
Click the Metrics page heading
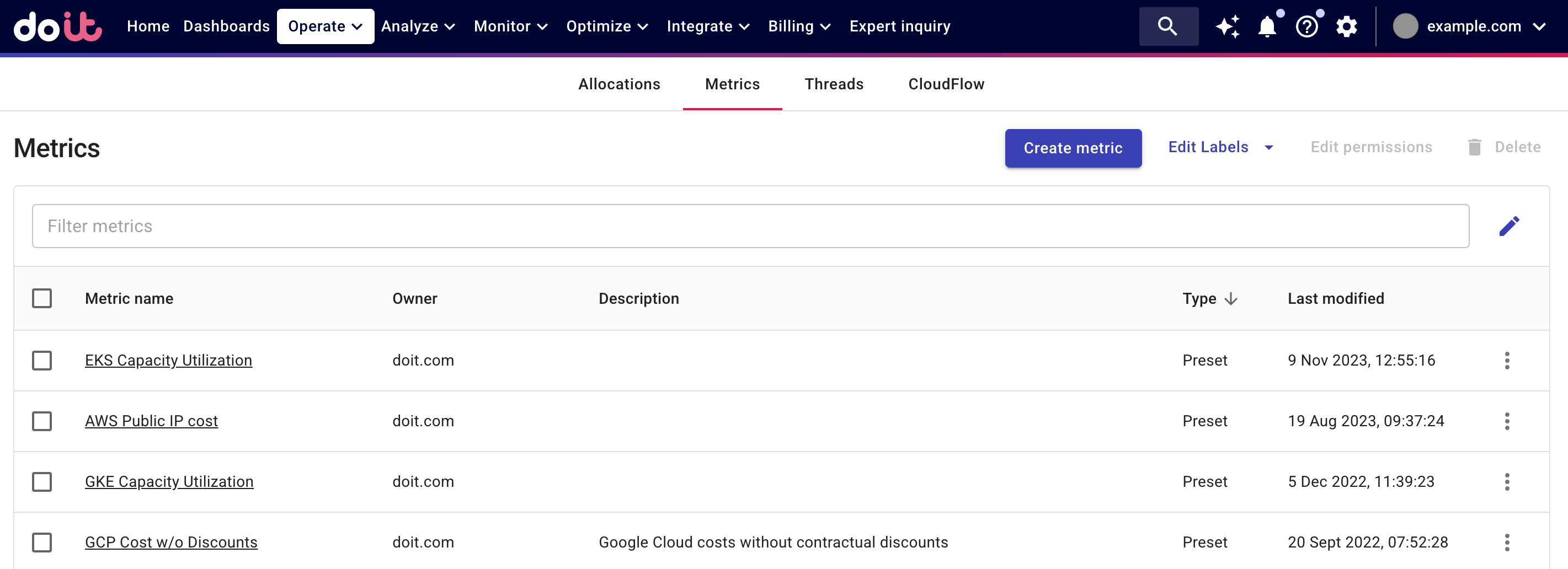coord(57,148)
